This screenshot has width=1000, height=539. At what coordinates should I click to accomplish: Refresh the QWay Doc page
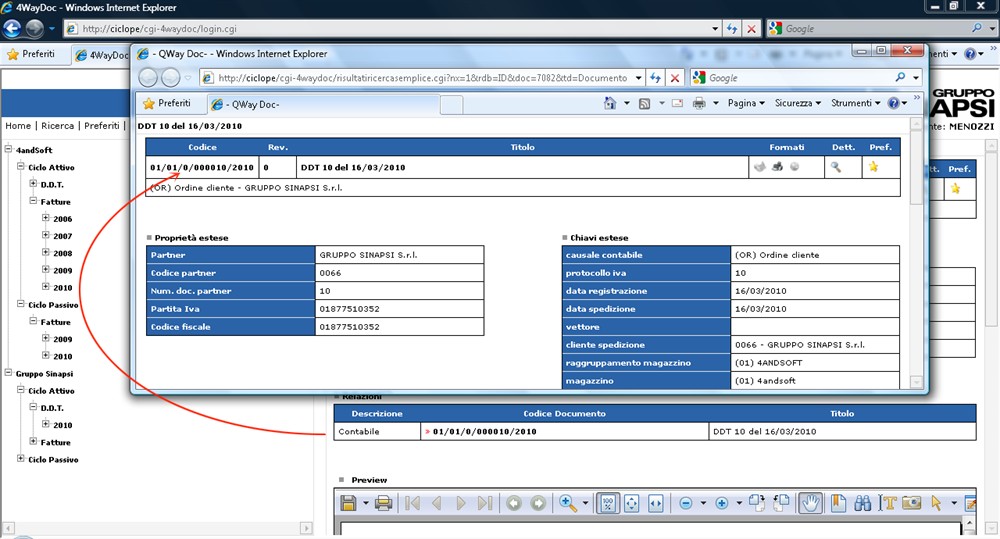pos(655,78)
